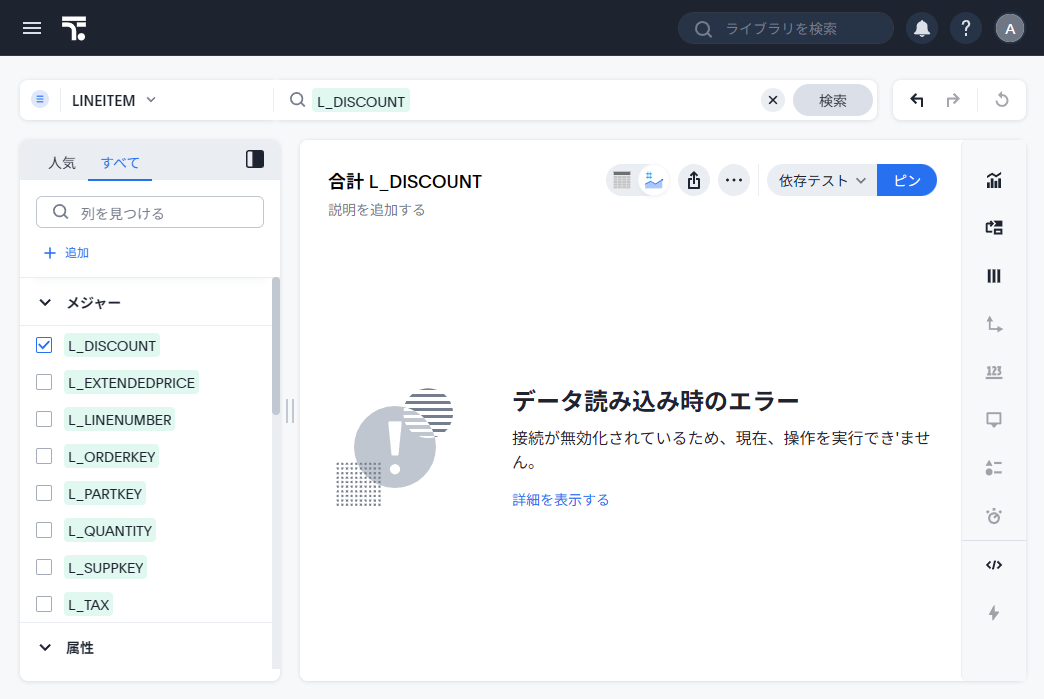The height and width of the screenshot is (699, 1044).
Task: Open the 依存テスト dropdown
Action: [x=821, y=180]
